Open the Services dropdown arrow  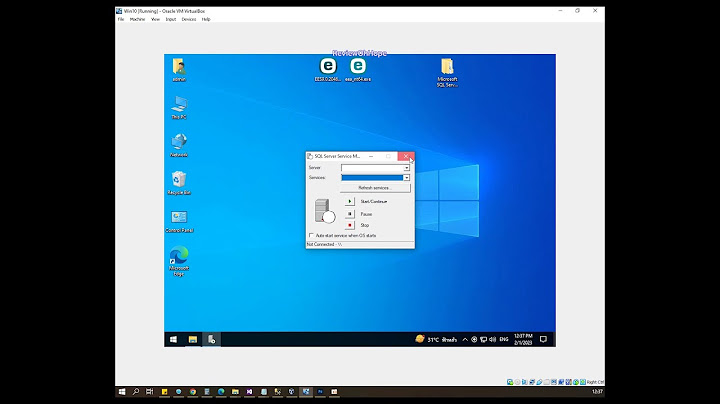406,178
